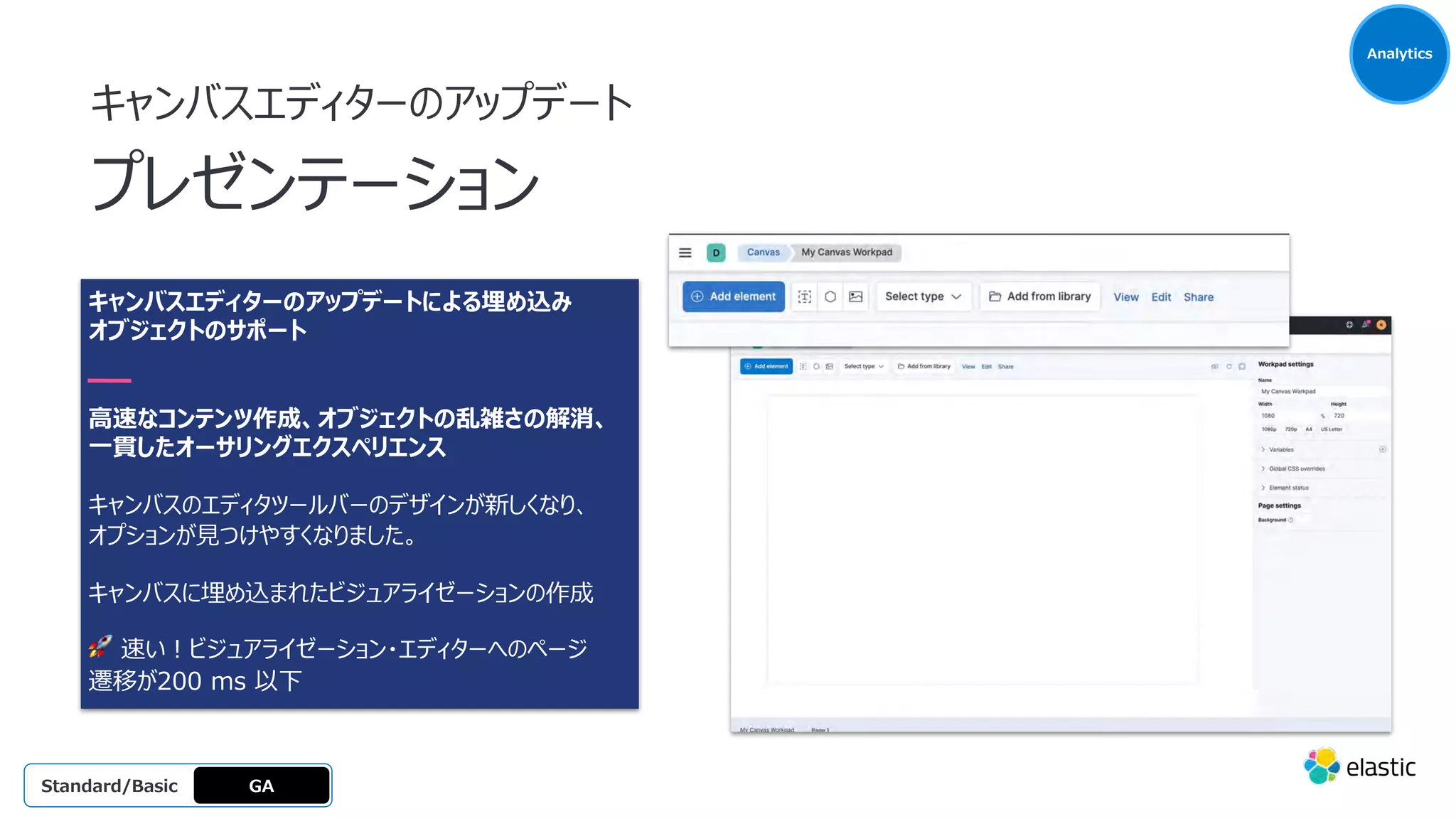Click small Add from library in background toolbar
1456x819 pixels.
click(x=924, y=367)
